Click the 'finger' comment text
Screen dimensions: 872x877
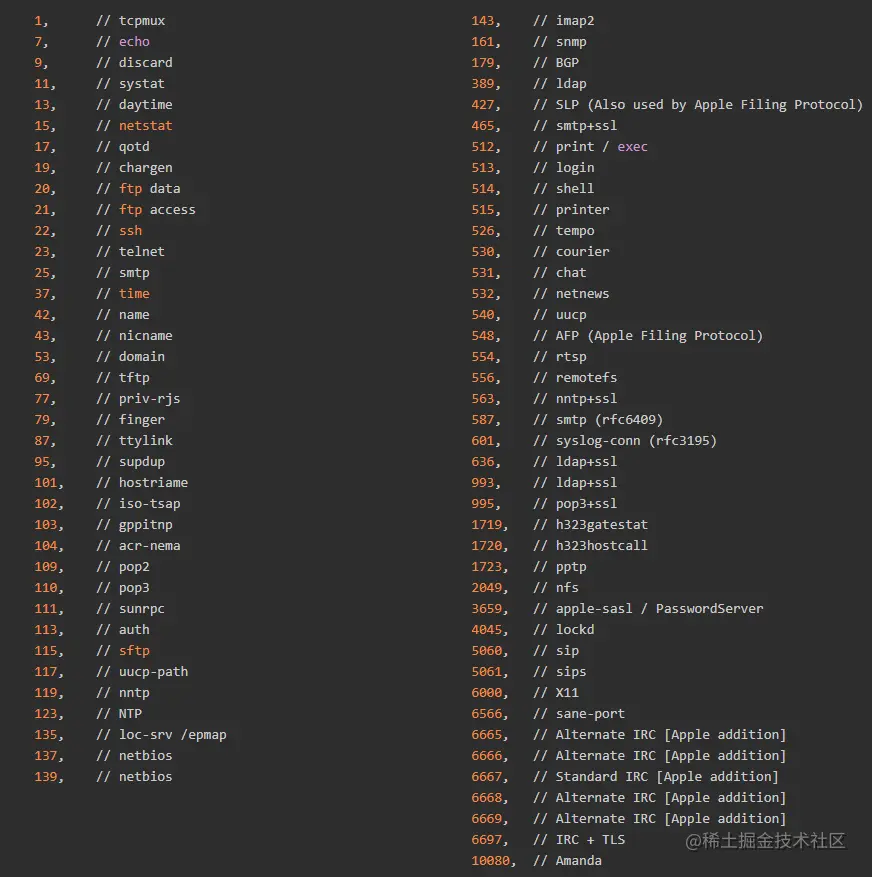coord(142,419)
